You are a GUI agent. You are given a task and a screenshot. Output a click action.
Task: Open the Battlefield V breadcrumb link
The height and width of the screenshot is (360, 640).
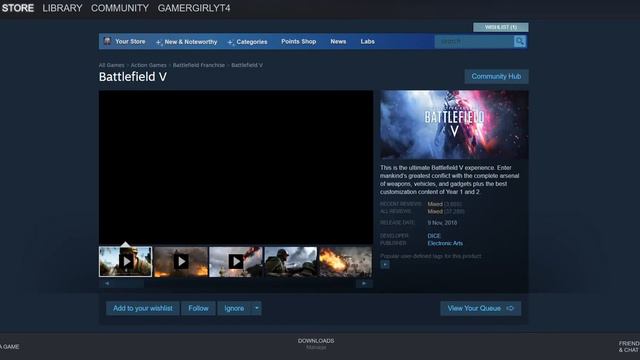[x=247, y=65]
